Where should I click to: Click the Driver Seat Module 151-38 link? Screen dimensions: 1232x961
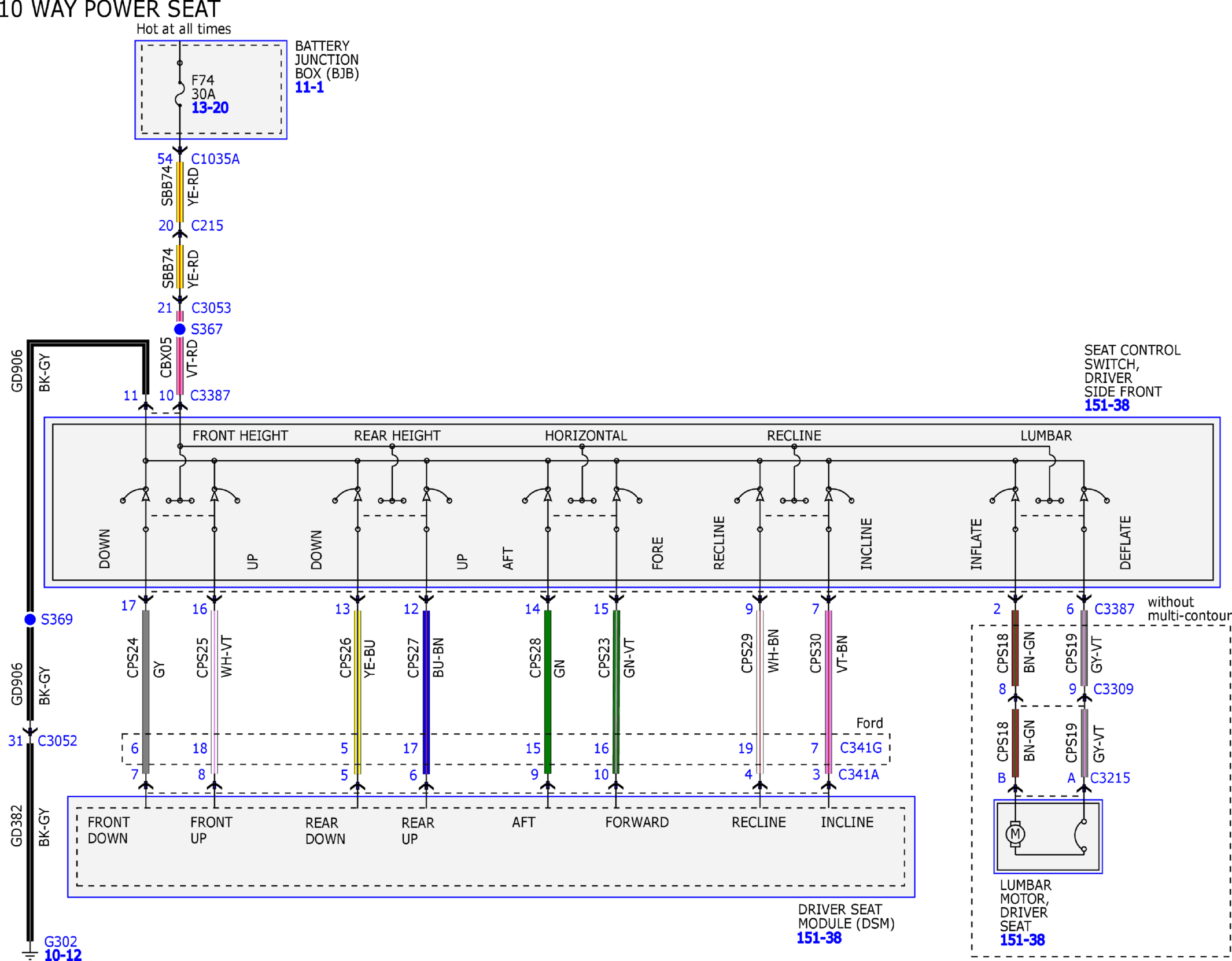coord(819,938)
